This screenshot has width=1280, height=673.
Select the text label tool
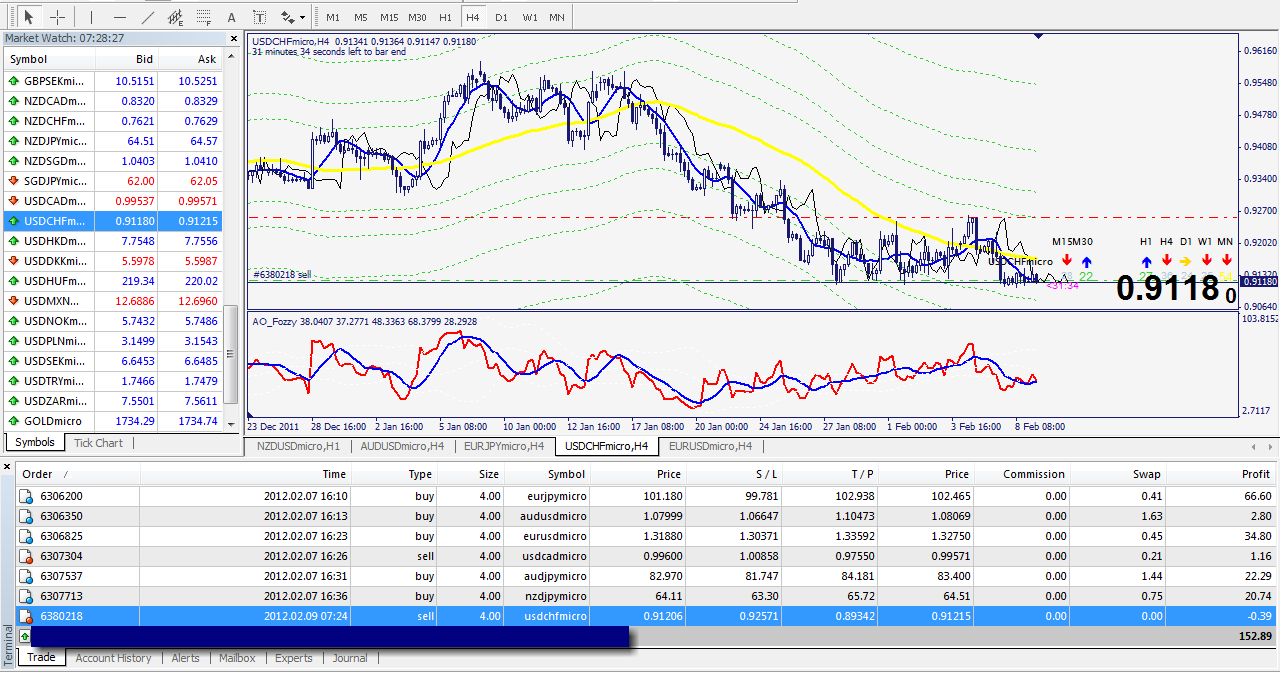(x=260, y=17)
